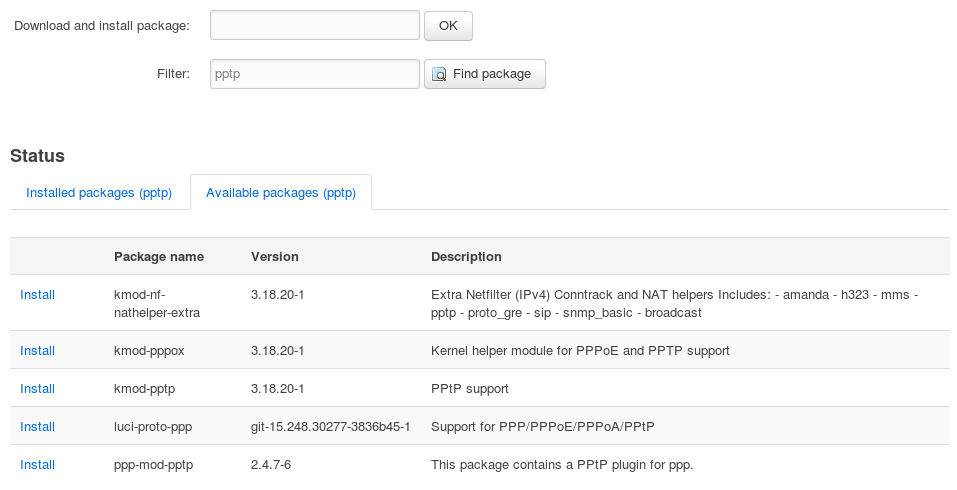Click OK to download and install package
This screenshot has height=490, width=957.
tap(448, 26)
